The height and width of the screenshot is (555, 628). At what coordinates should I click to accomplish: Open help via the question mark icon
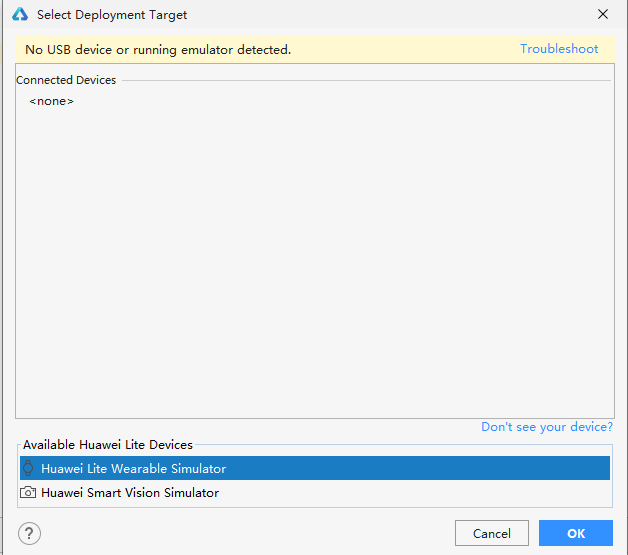[29, 533]
